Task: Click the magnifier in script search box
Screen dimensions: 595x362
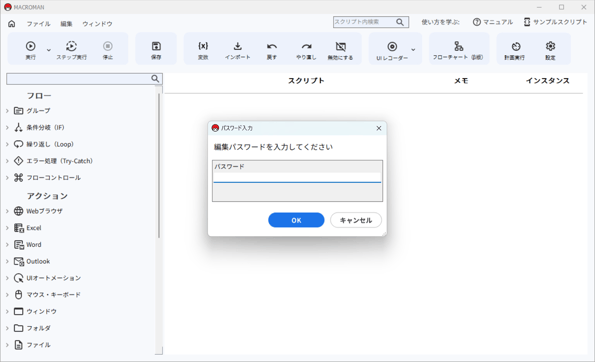Action: [400, 22]
